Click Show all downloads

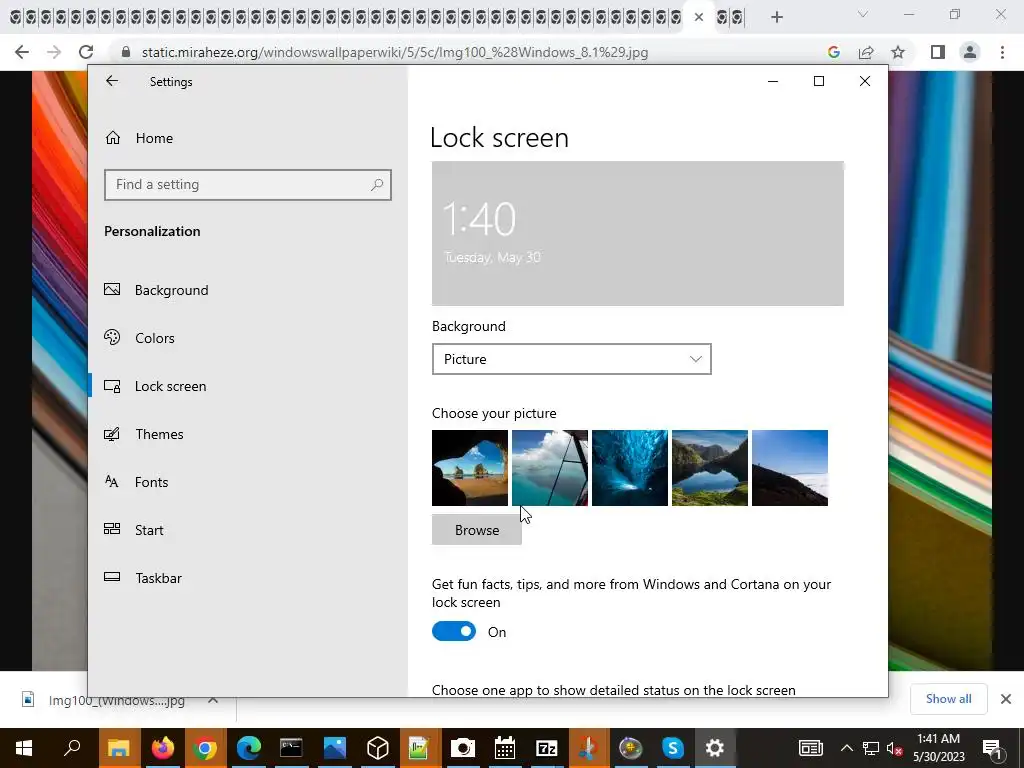point(948,699)
